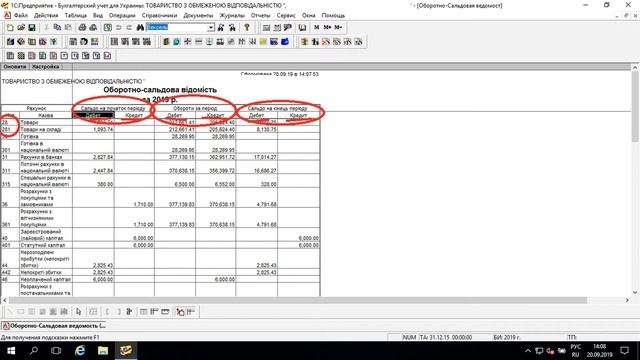Open the search combo box dropdown arrow
The height and width of the screenshot is (360, 640).
pos(211,28)
